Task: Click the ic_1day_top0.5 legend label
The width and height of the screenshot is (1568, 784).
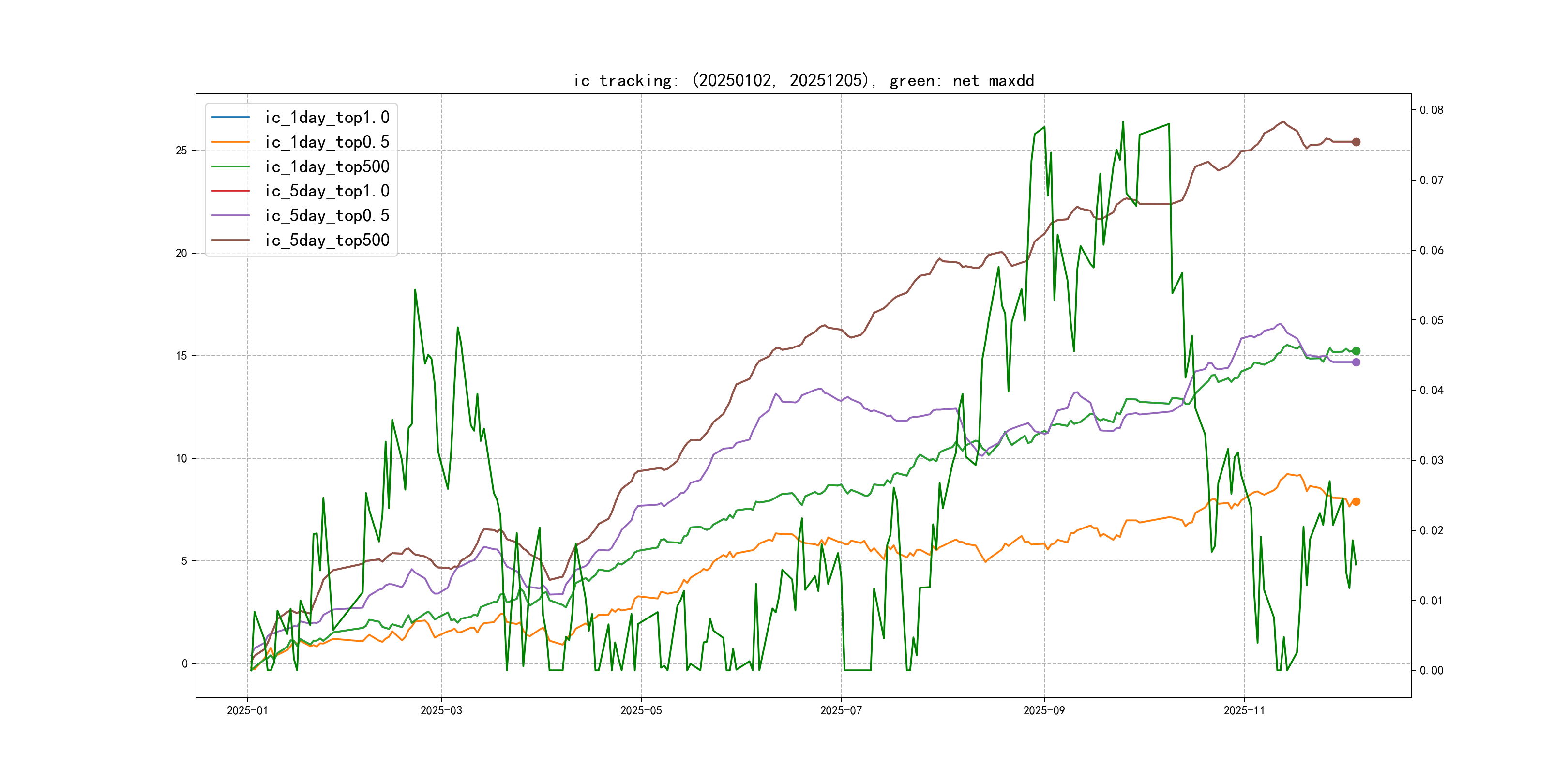Action: click(327, 142)
